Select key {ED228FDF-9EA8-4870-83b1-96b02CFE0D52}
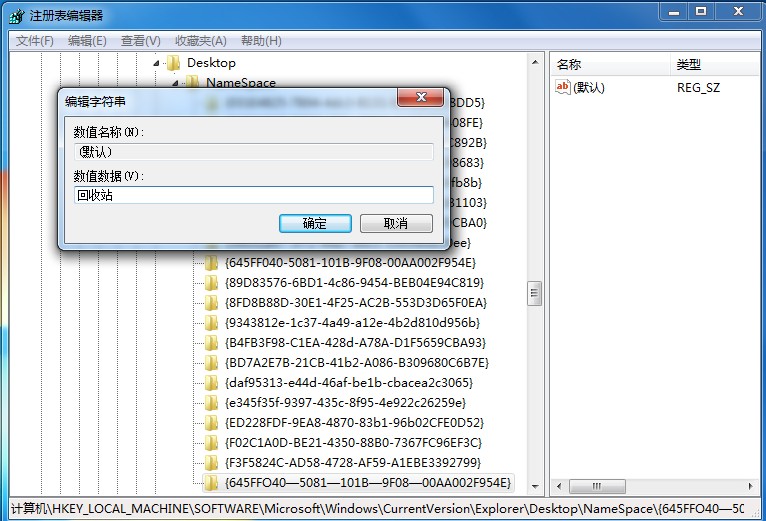This screenshot has width=766, height=521. pos(354,423)
